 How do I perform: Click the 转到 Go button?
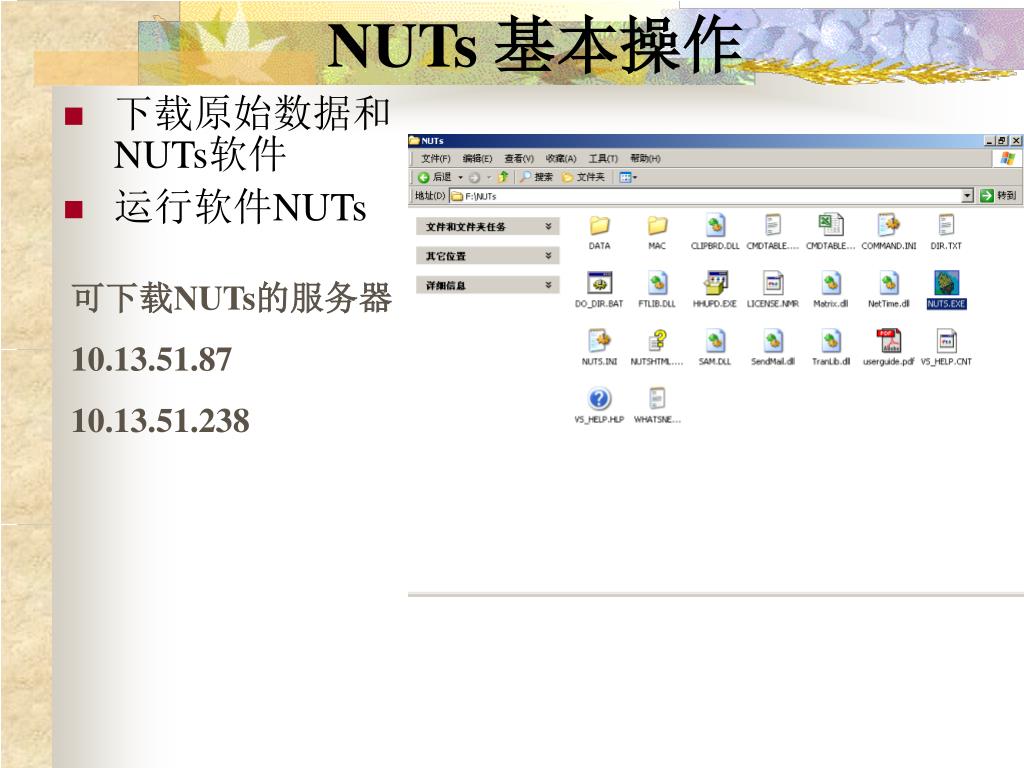(998, 195)
